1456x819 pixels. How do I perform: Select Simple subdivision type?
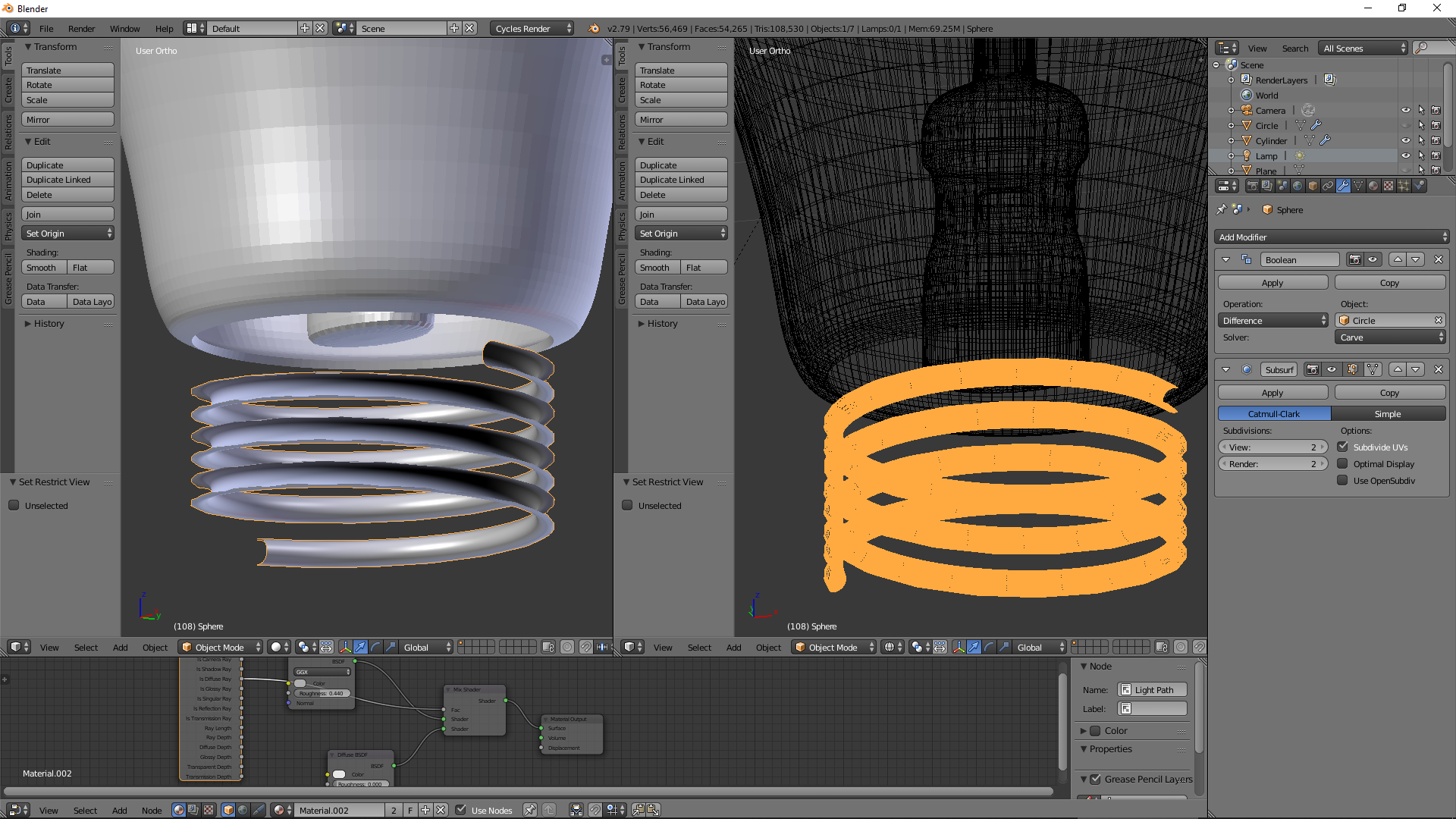coord(1388,413)
